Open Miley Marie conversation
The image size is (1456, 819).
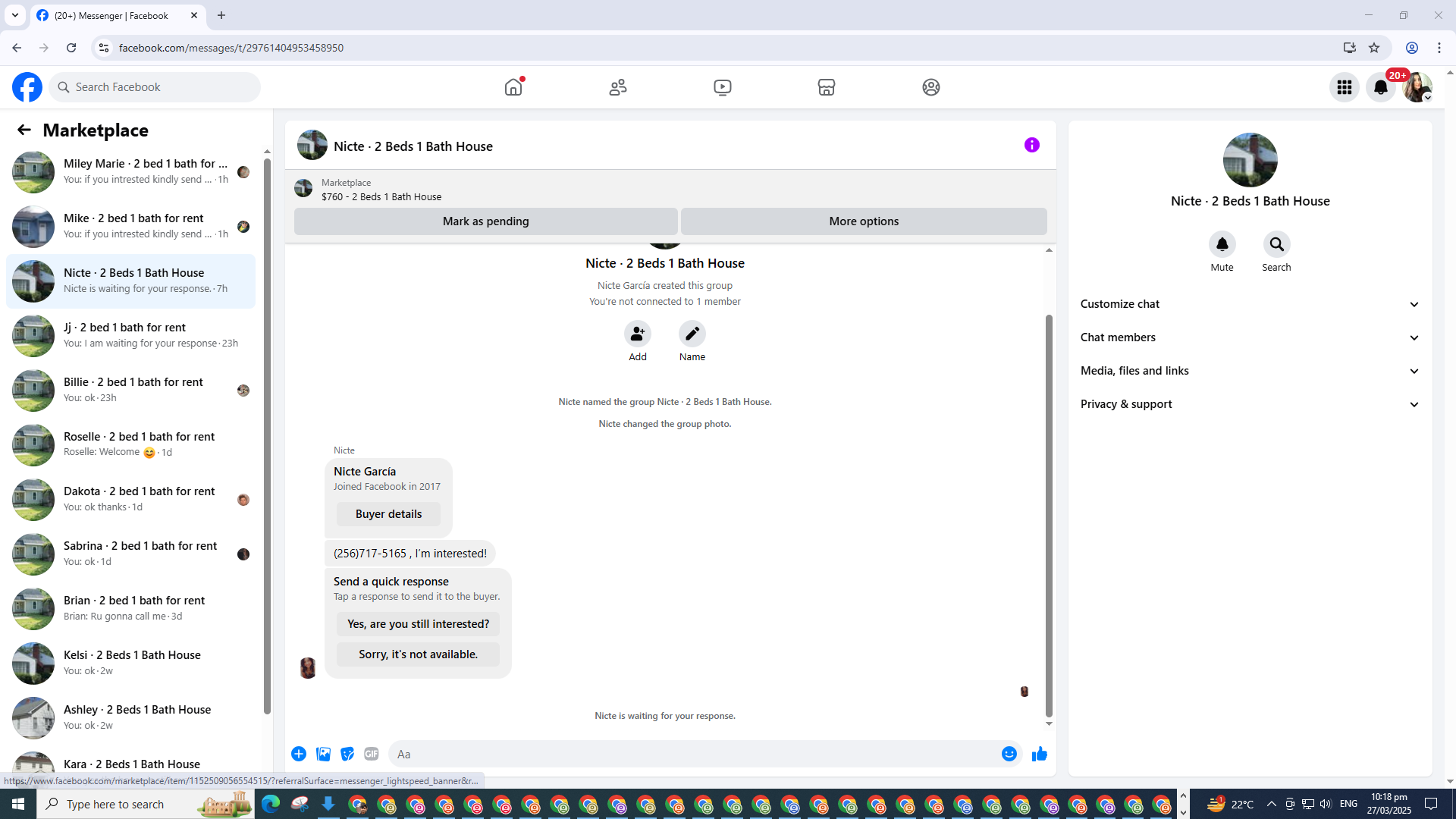pos(131,172)
